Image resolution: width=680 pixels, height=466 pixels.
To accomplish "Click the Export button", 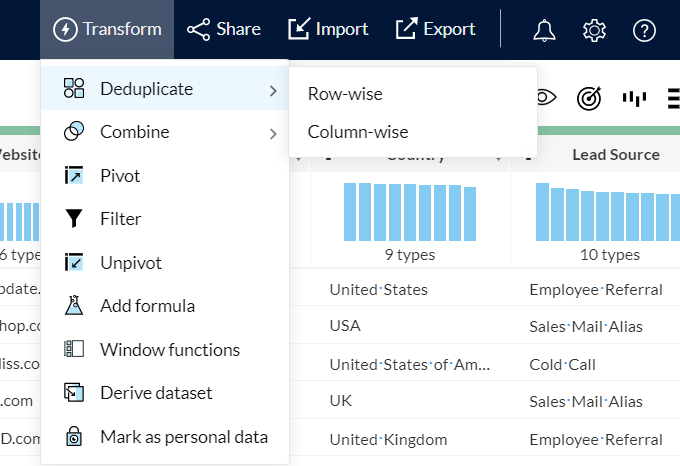I will pyautogui.click(x=435, y=29).
